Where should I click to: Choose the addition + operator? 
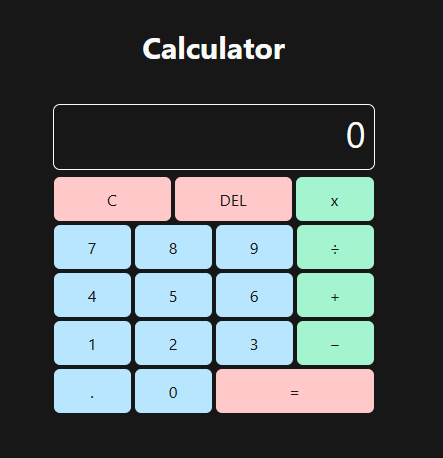(x=335, y=295)
